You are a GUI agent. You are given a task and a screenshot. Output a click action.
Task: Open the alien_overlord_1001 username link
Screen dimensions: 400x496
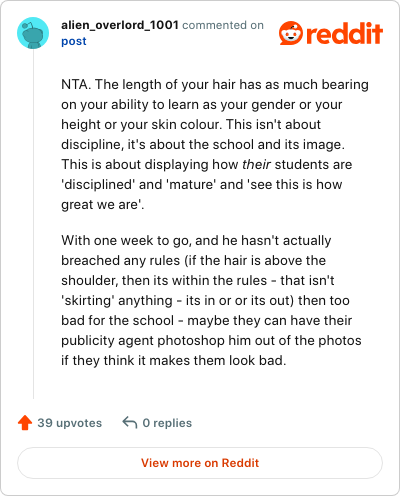120,25
